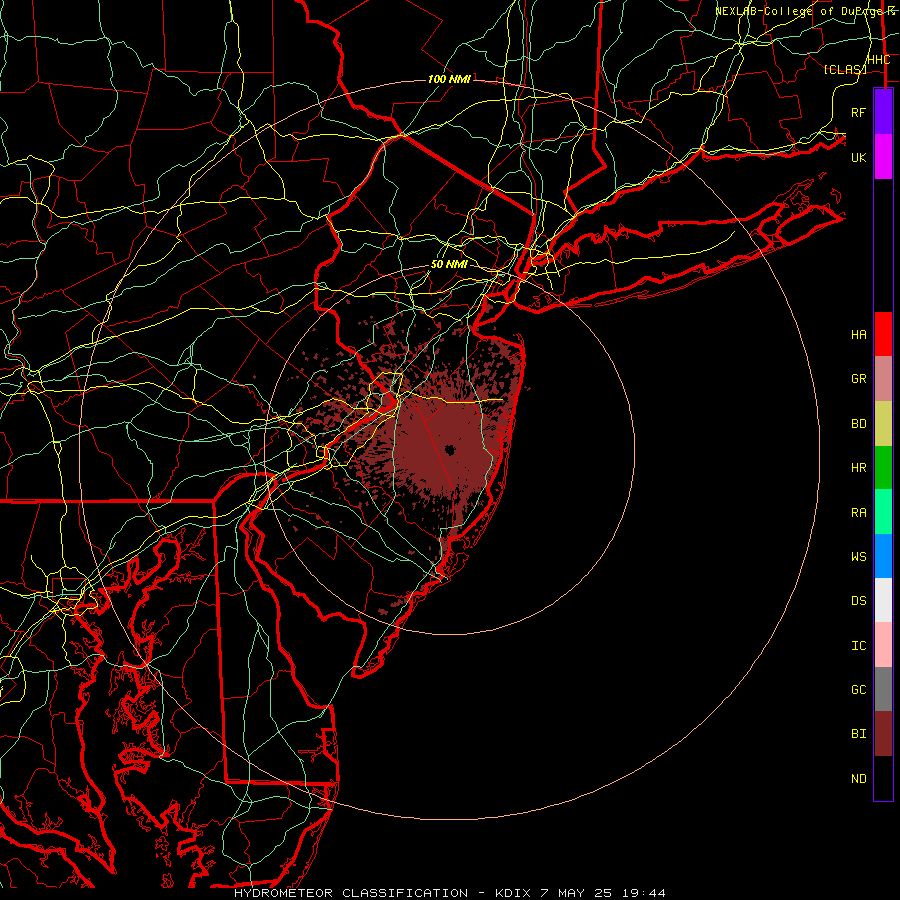
Task: Click the HR green legend swatch
Action: click(x=883, y=468)
